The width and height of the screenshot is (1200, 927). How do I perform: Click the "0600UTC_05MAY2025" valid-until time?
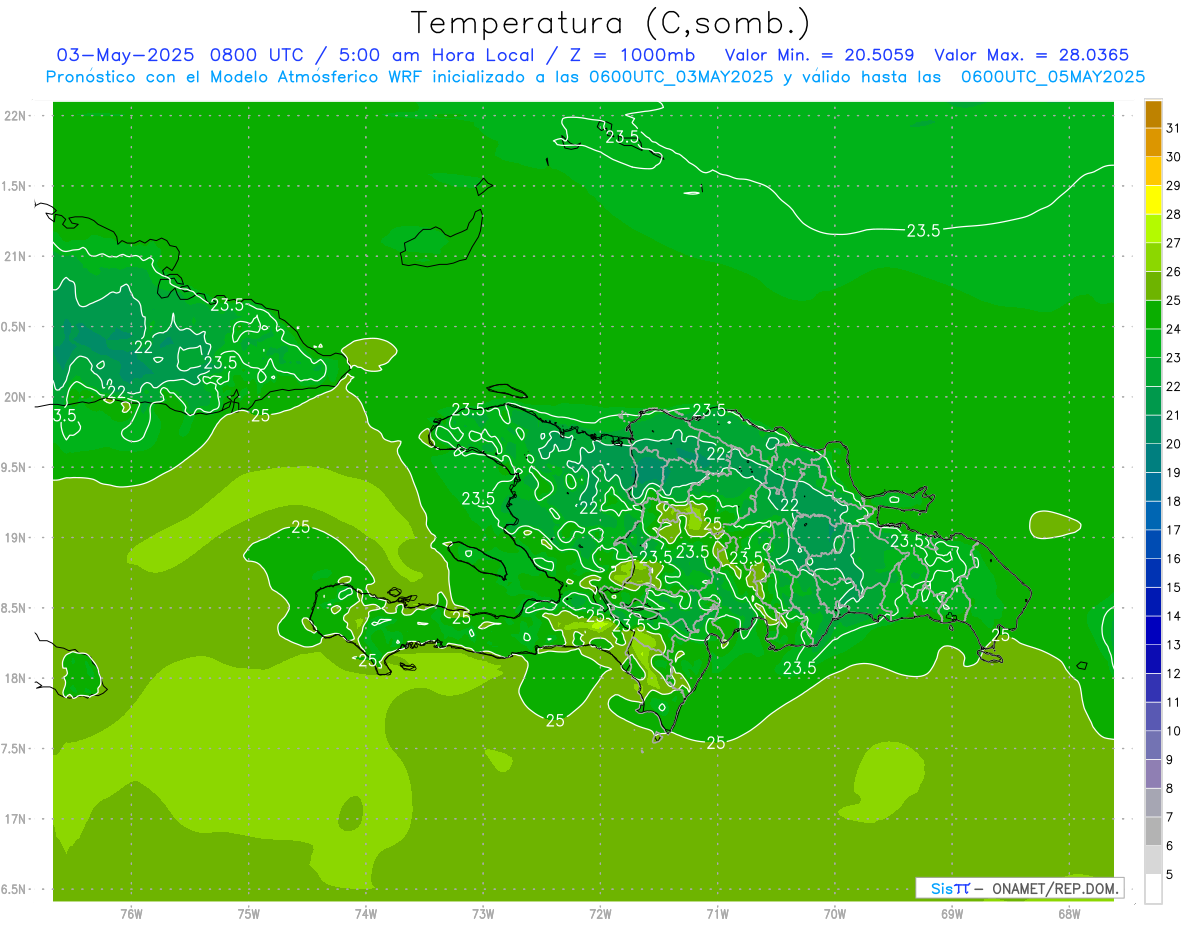[x=1053, y=76]
